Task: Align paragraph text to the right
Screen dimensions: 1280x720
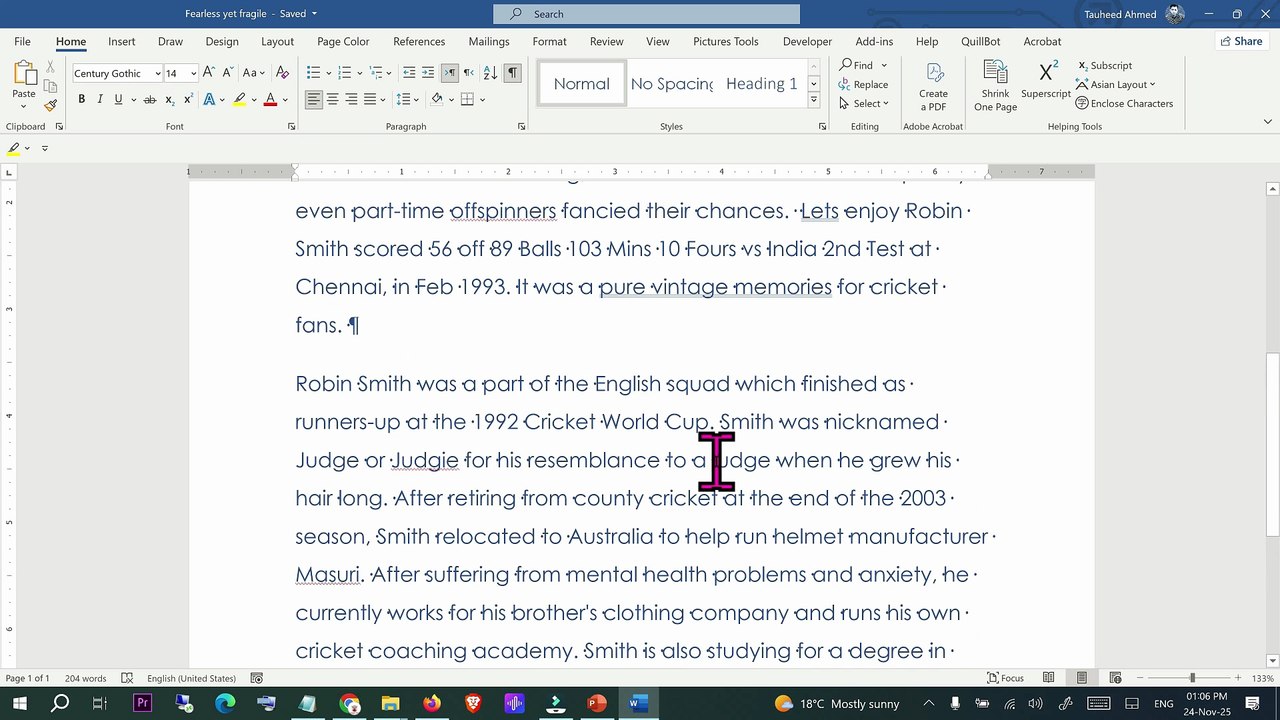Action: coord(352,99)
